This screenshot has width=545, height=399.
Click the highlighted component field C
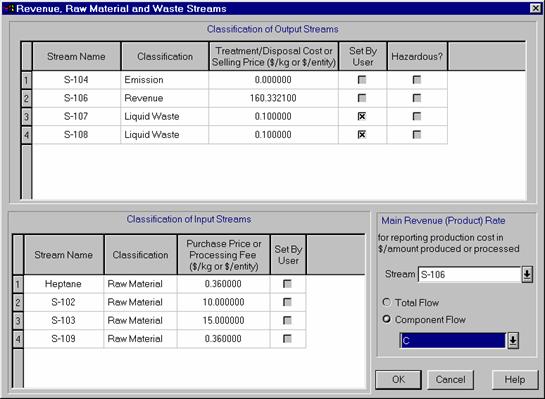453,341
